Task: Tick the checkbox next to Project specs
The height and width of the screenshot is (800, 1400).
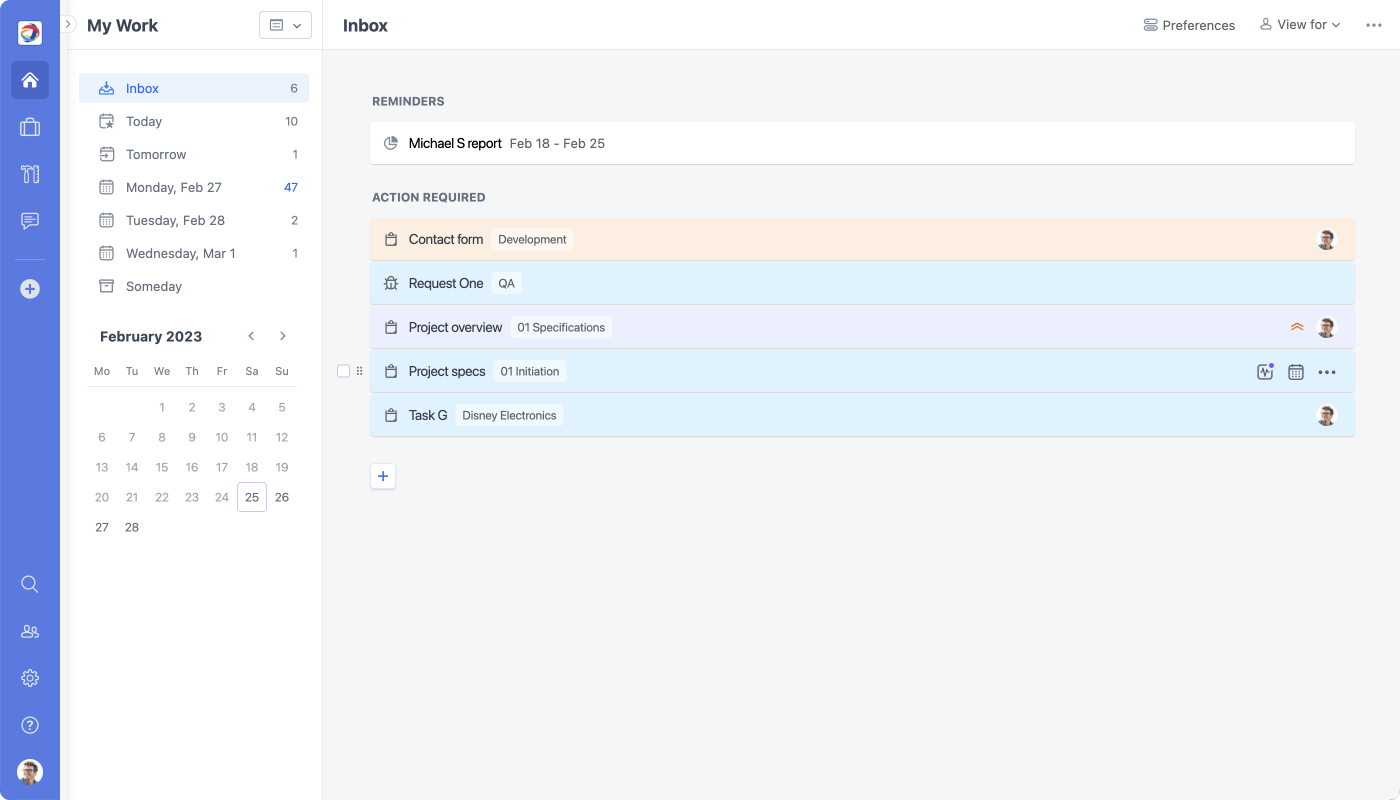Action: click(x=344, y=371)
